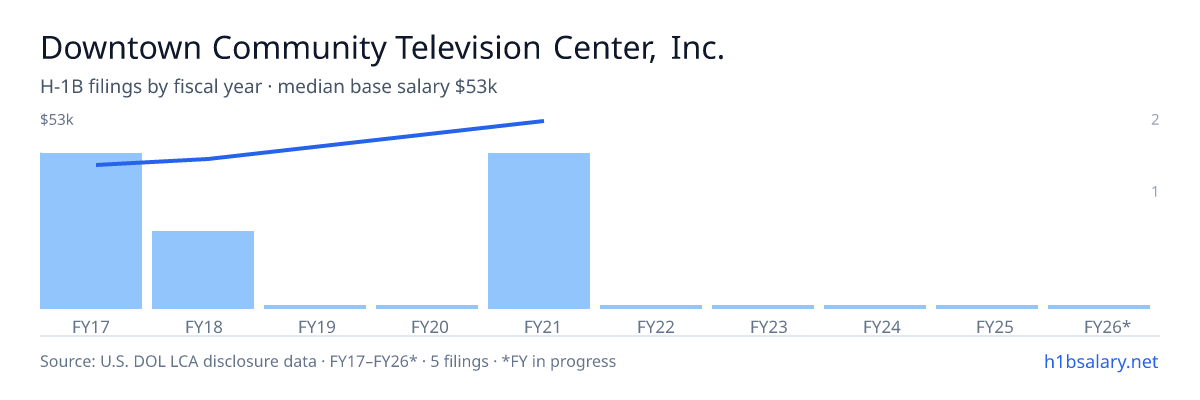Viewport: 1200px width, 400px height.
Task: Click the FY21 axis label
Action: pyautogui.click(x=539, y=327)
